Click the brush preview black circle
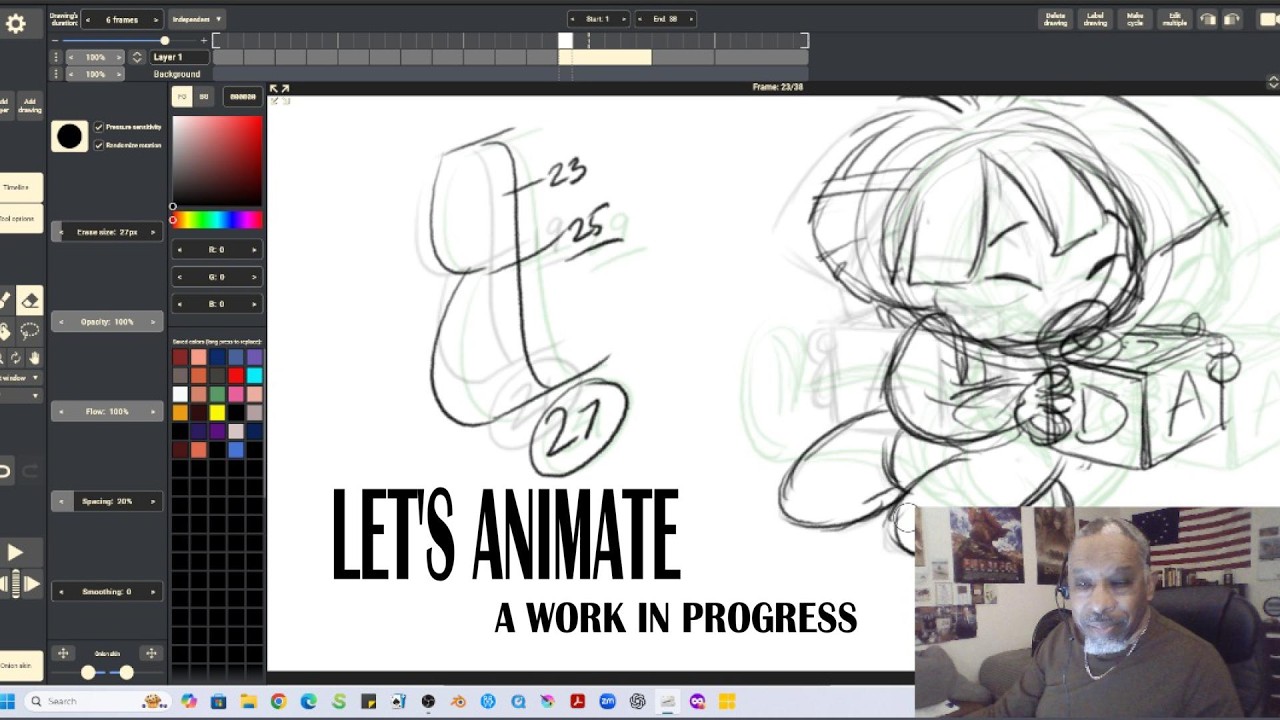Screen dimensions: 1280x720 [x=69, y=136]
